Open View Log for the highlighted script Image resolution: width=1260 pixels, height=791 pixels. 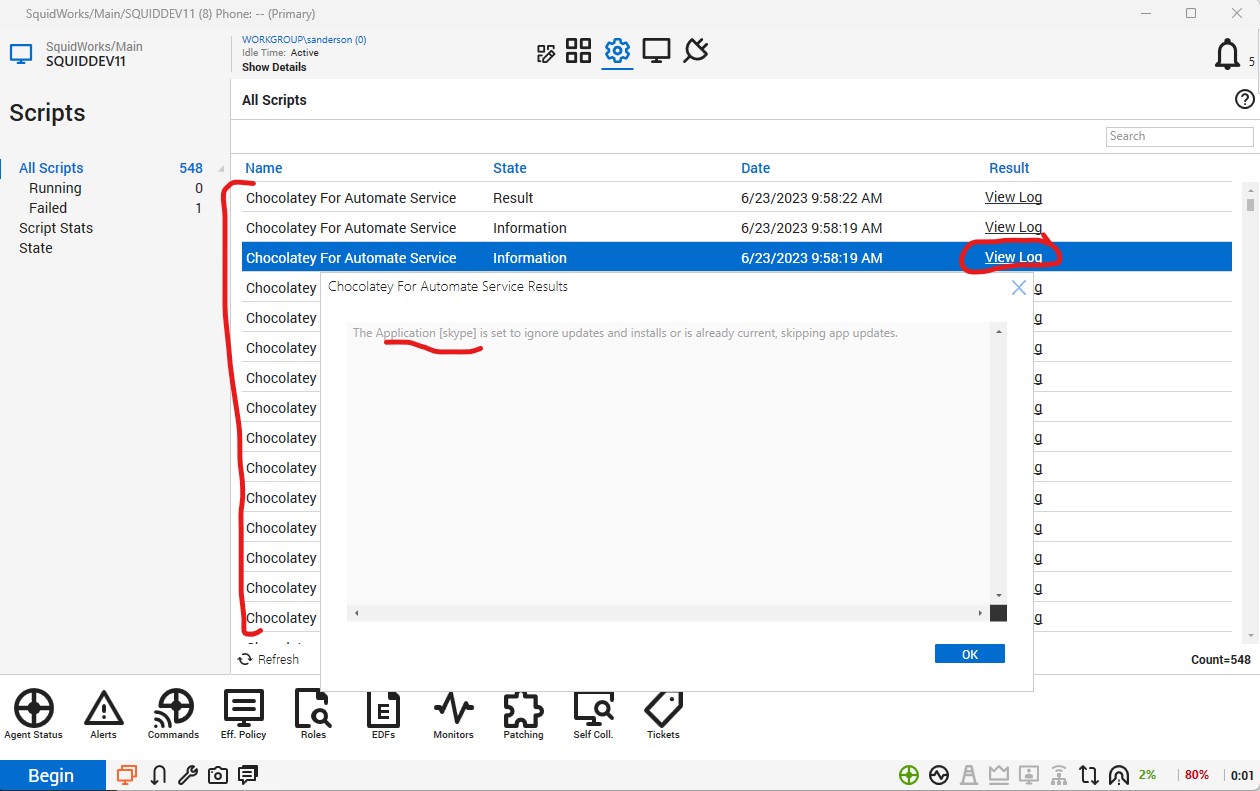(1013, 257)
